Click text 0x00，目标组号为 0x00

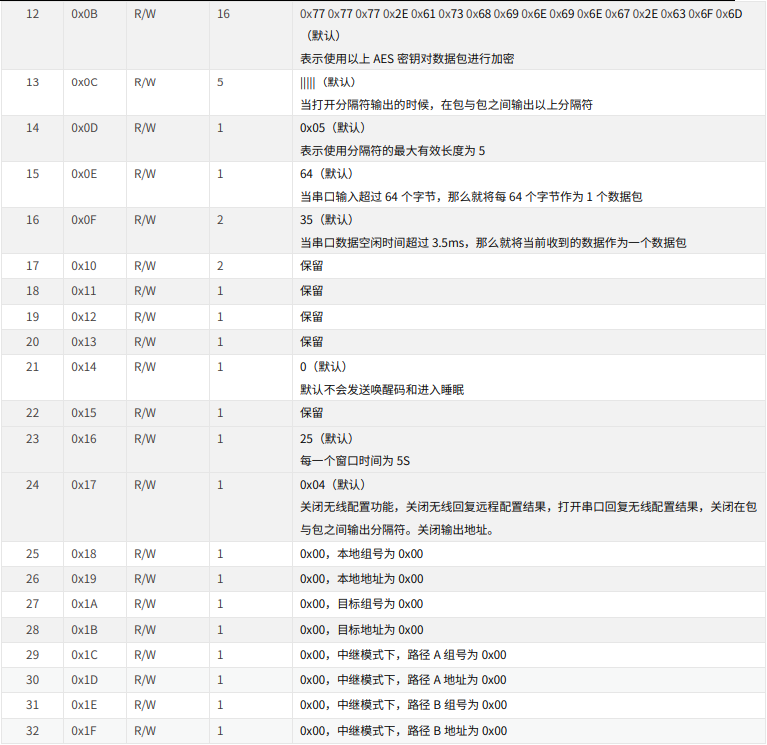[361, 604]
